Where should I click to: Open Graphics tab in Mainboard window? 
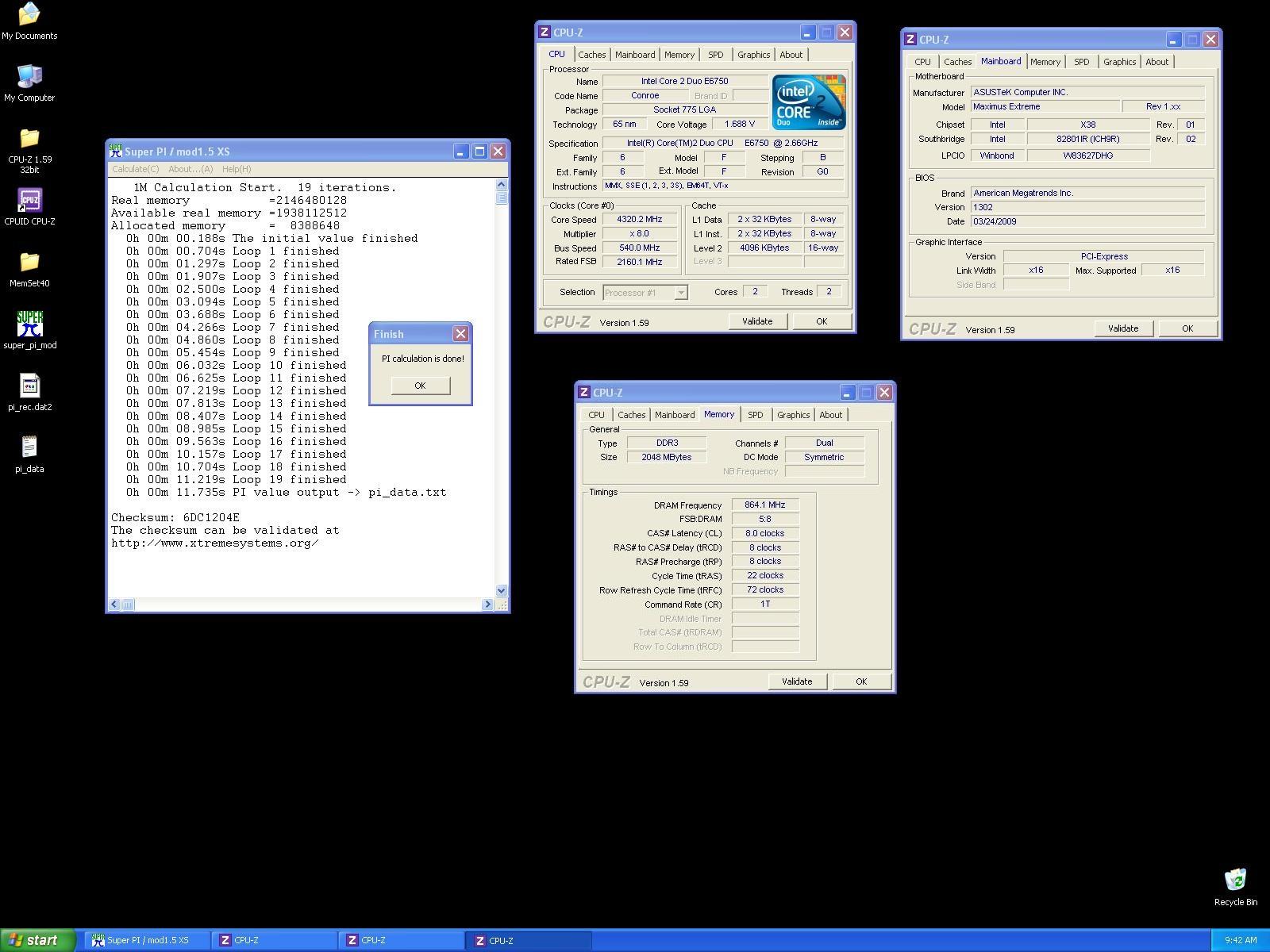(1119, 62)
